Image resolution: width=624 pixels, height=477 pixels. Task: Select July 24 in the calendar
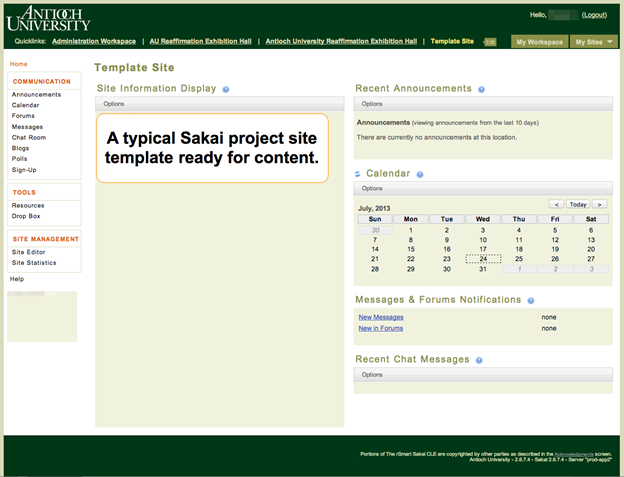coord(483,259)
